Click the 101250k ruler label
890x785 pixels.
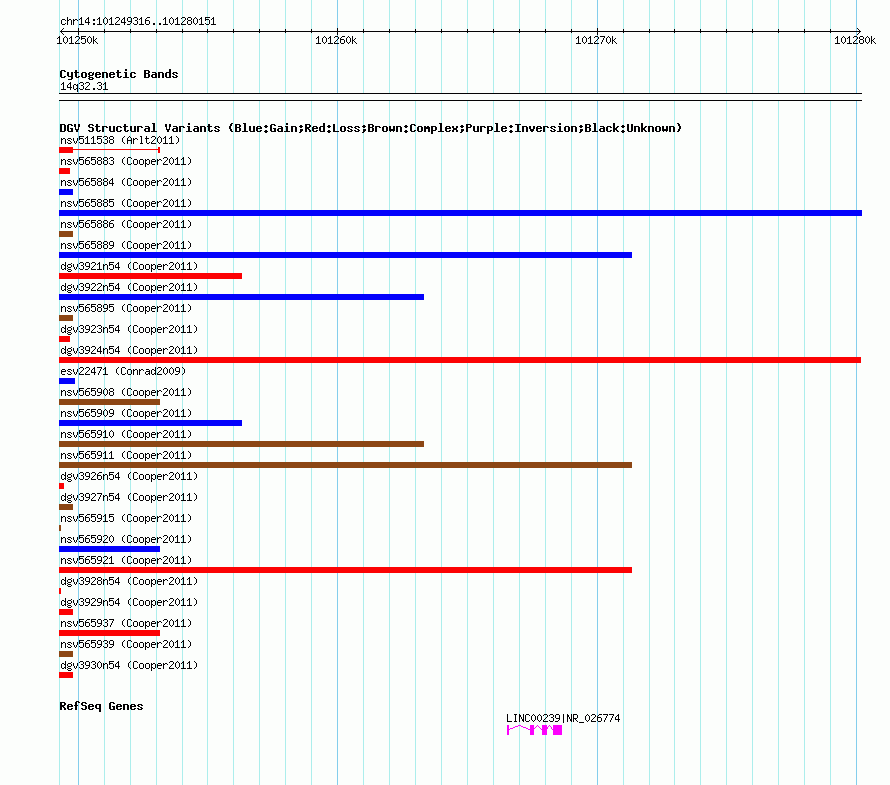(77, 40)
